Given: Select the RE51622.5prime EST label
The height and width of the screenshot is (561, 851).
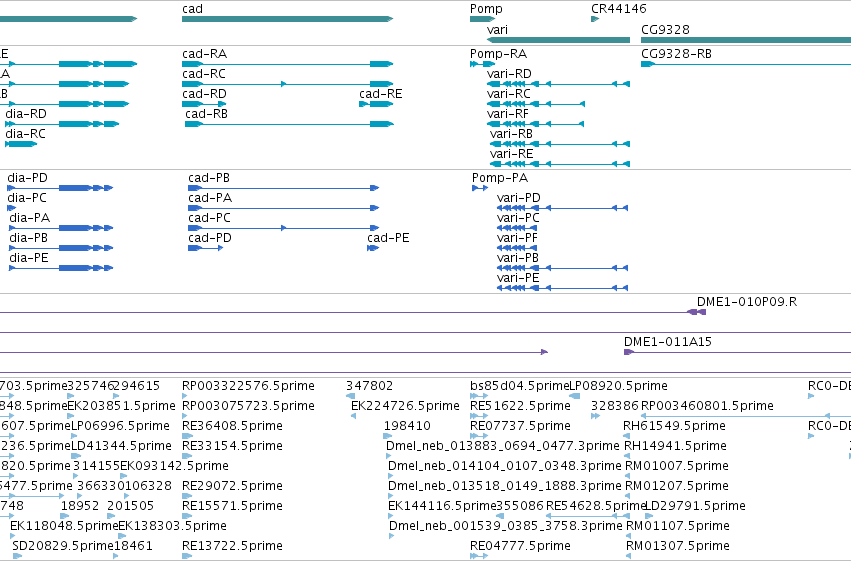Looking at the screenshot, I should coord(520,406).
